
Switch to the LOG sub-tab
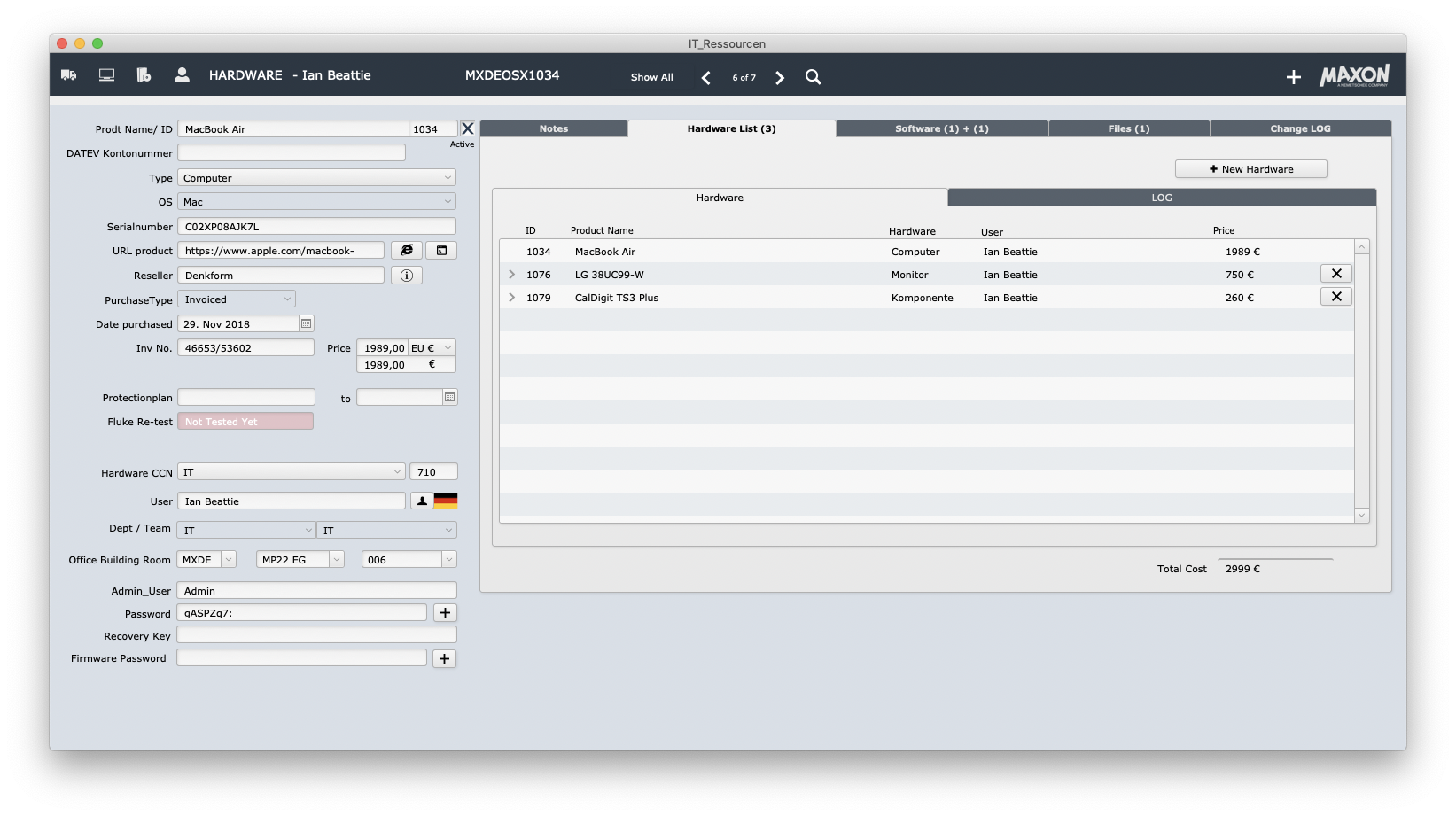click(1162, 198)
